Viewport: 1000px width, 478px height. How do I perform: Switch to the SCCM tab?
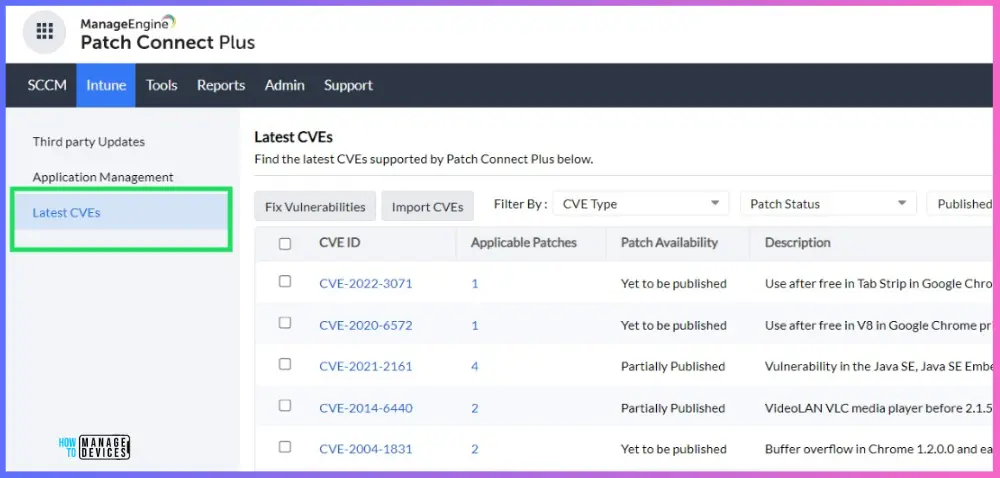click(x=47, y=85)
